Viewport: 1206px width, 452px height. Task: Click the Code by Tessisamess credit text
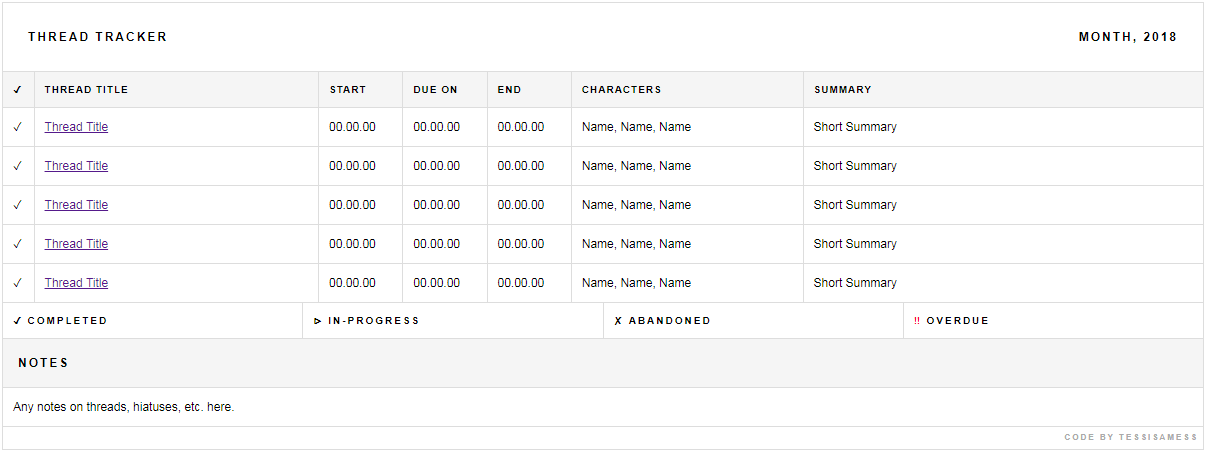click(1130, 438)
